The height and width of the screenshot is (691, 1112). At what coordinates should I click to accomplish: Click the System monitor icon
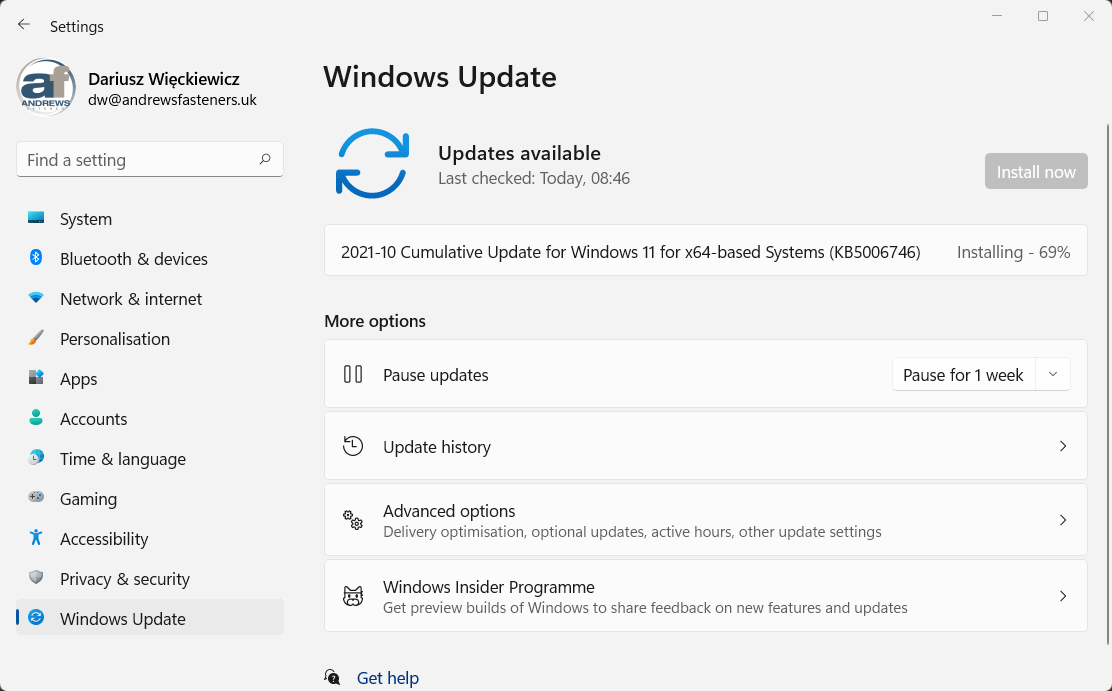point(36,218)
